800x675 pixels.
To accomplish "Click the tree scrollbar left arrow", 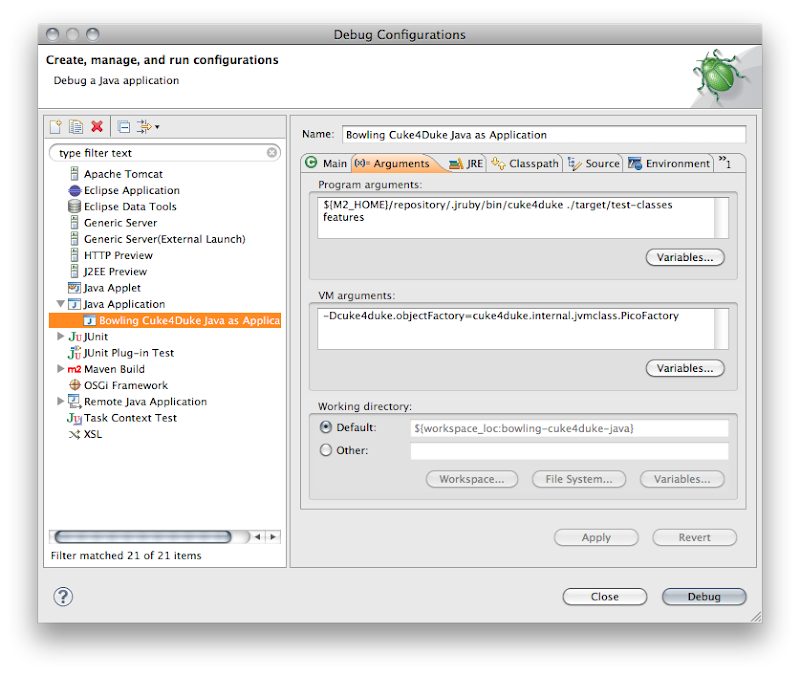I will point(258,537).
